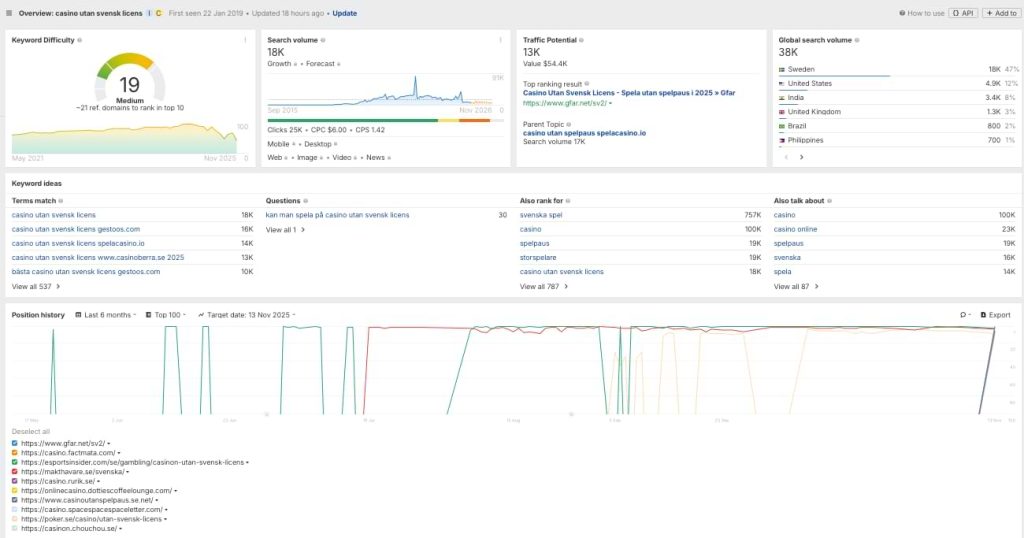Click View all 537 under Terms match
The height and width of the screenshot is (538, 1024).
(x=36, y=286)
